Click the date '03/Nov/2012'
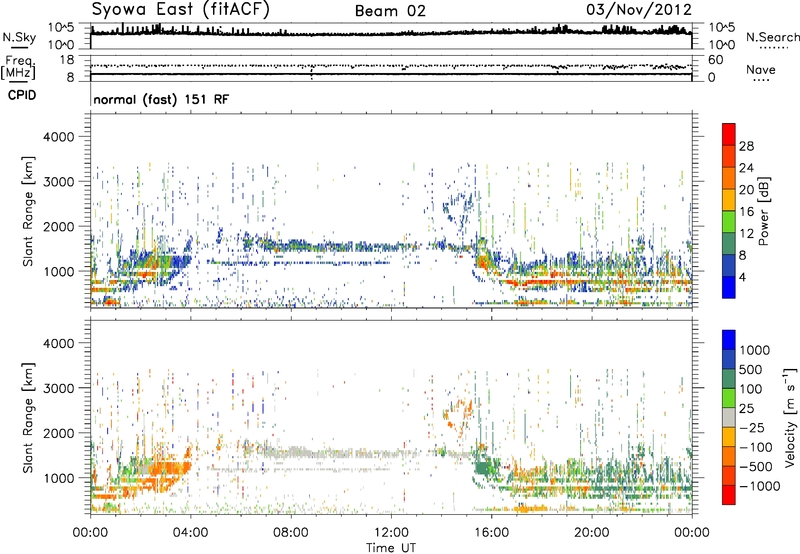Screen dimensions: 800x554 pyautogui.click(x=639, y=10)
